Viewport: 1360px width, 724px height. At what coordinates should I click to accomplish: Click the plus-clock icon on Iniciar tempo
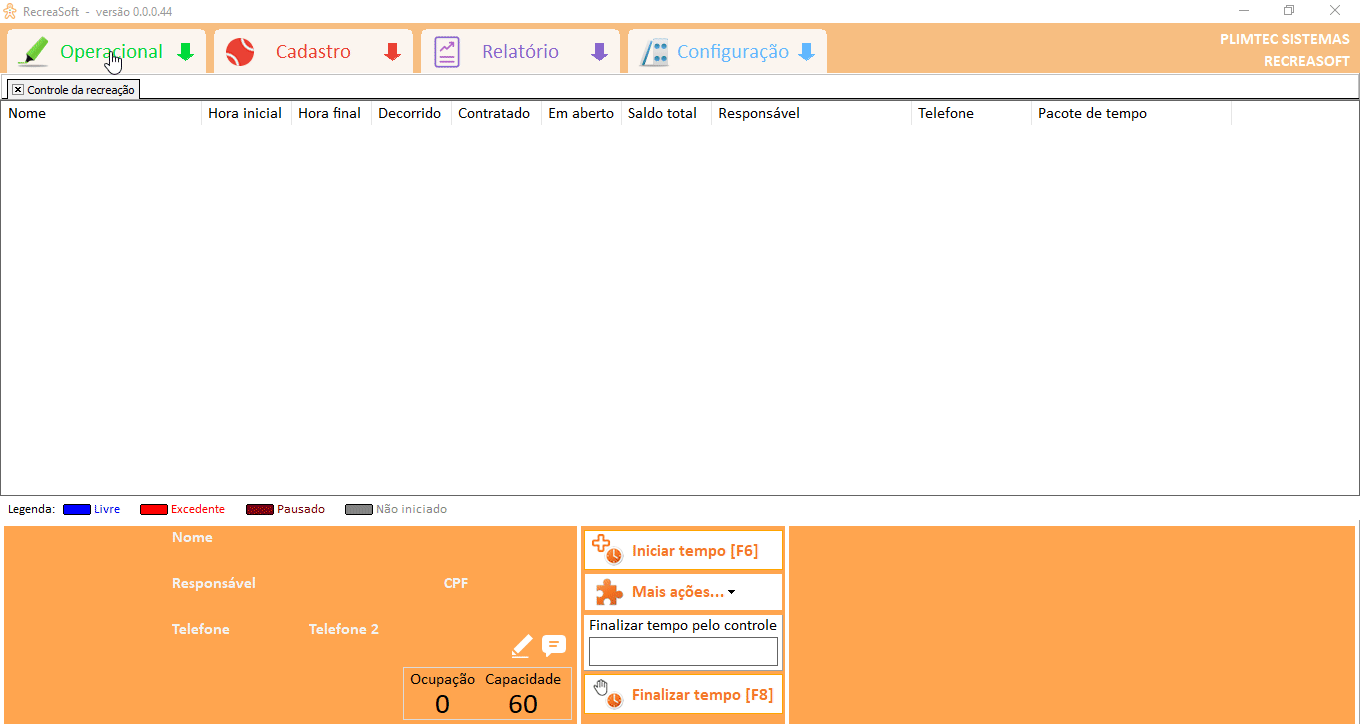pyautogui.click(x=607, y=549)
